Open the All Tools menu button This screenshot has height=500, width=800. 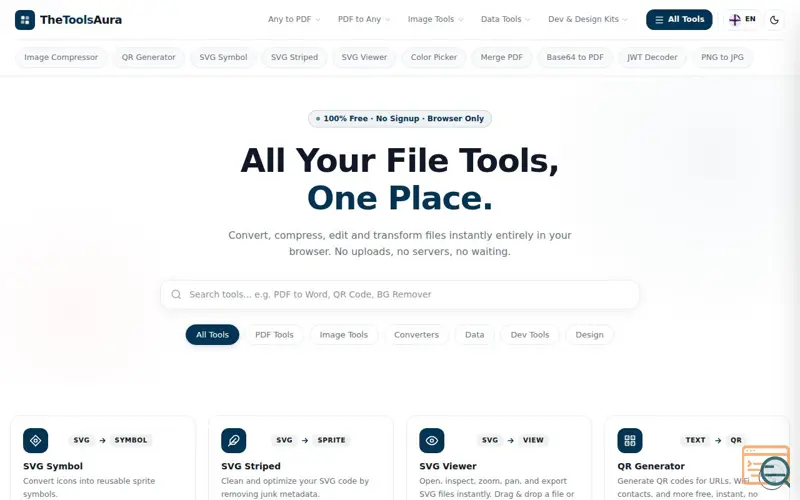pyautogui.click(x=679, y=19)
